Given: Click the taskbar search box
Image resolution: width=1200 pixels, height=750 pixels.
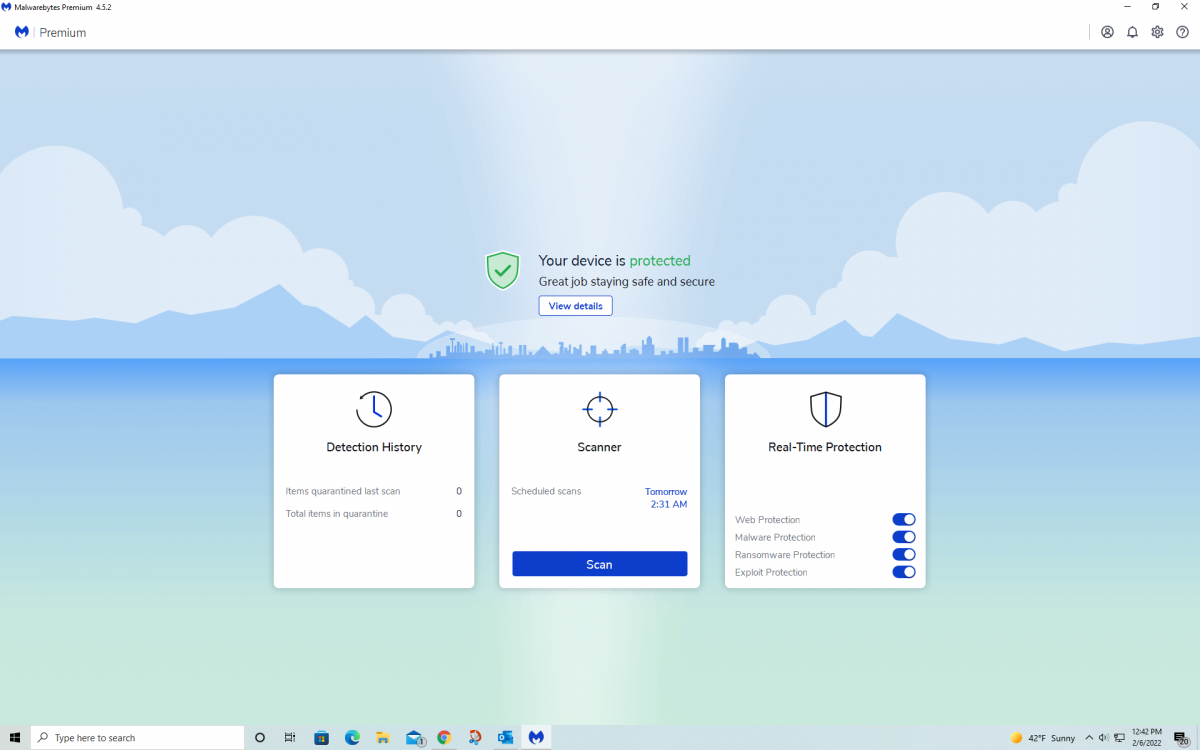Looking at the screenshot, I should 137,738.
